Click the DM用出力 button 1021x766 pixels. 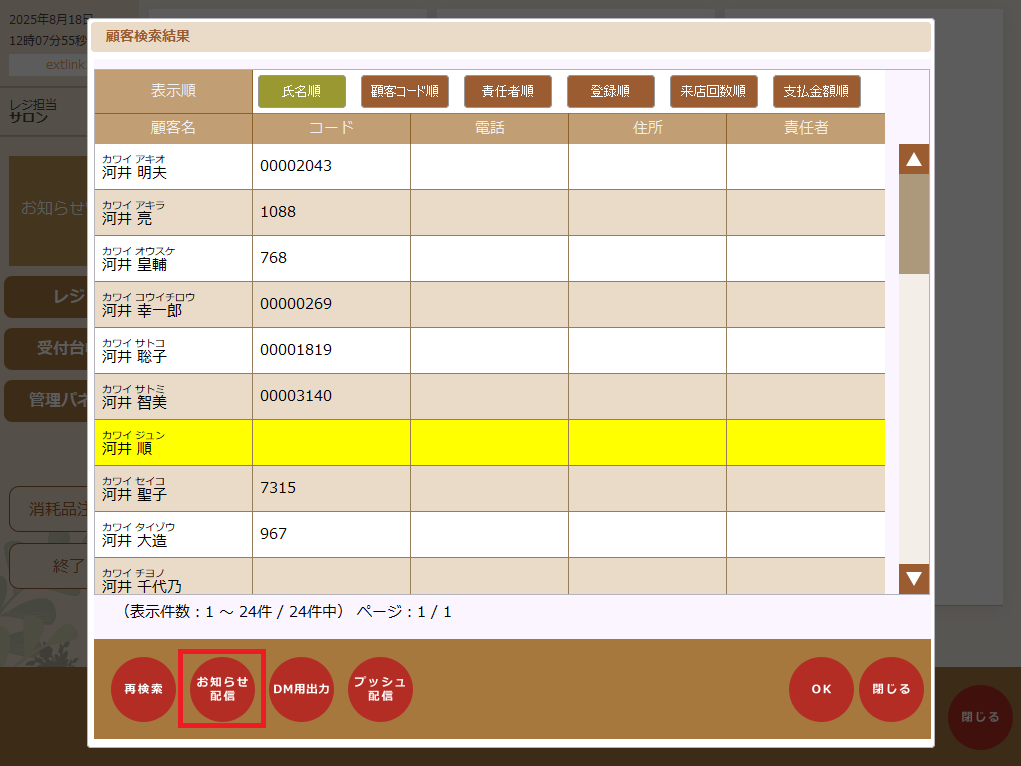pos(301,689)
